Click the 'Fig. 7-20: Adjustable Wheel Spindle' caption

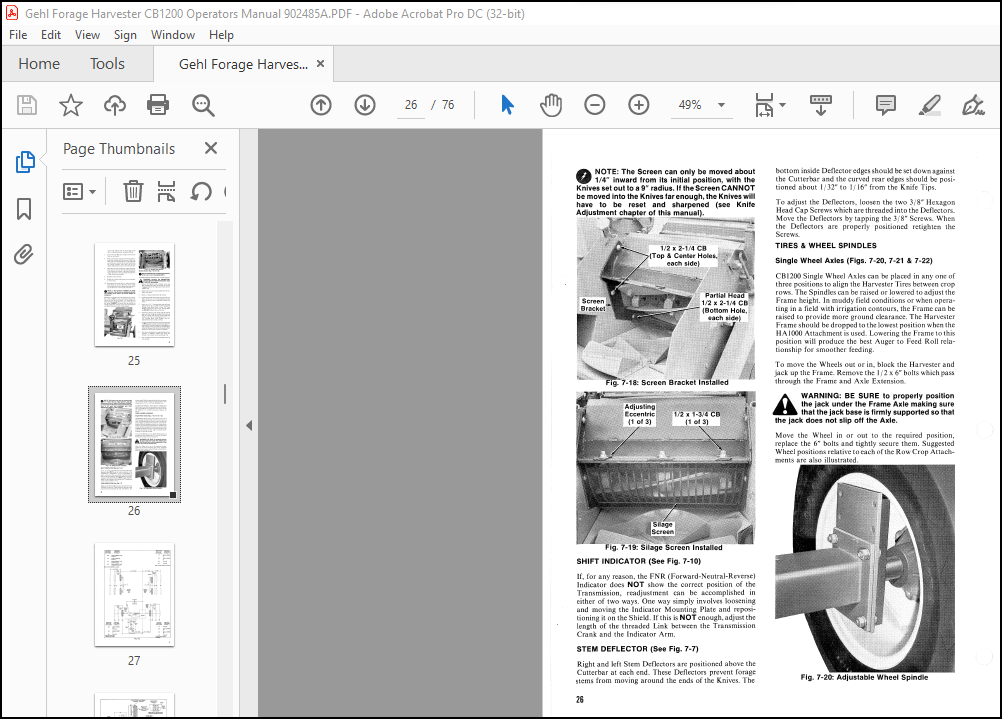[864, 677]
